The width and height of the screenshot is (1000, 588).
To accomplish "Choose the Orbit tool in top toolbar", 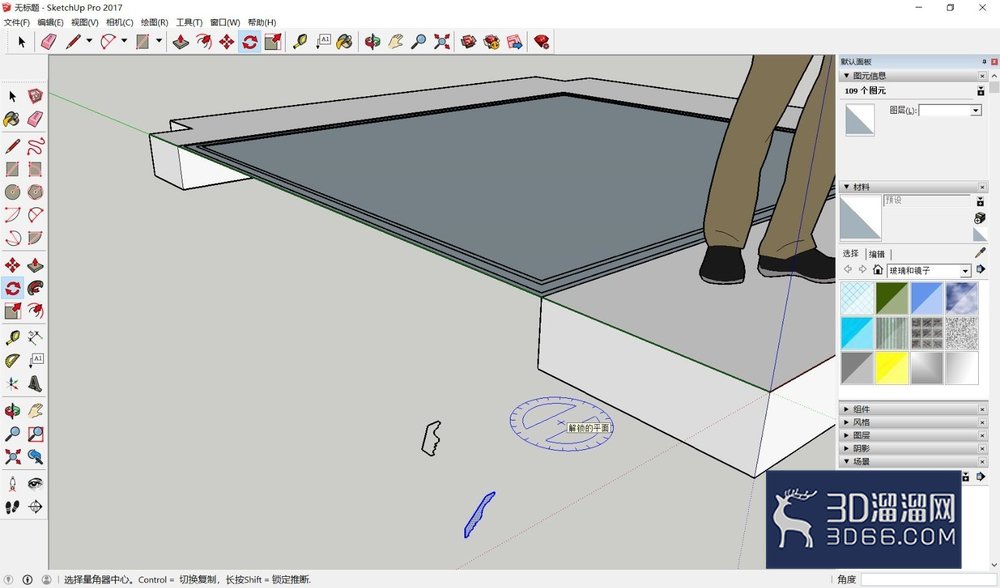I will (372, 42).
